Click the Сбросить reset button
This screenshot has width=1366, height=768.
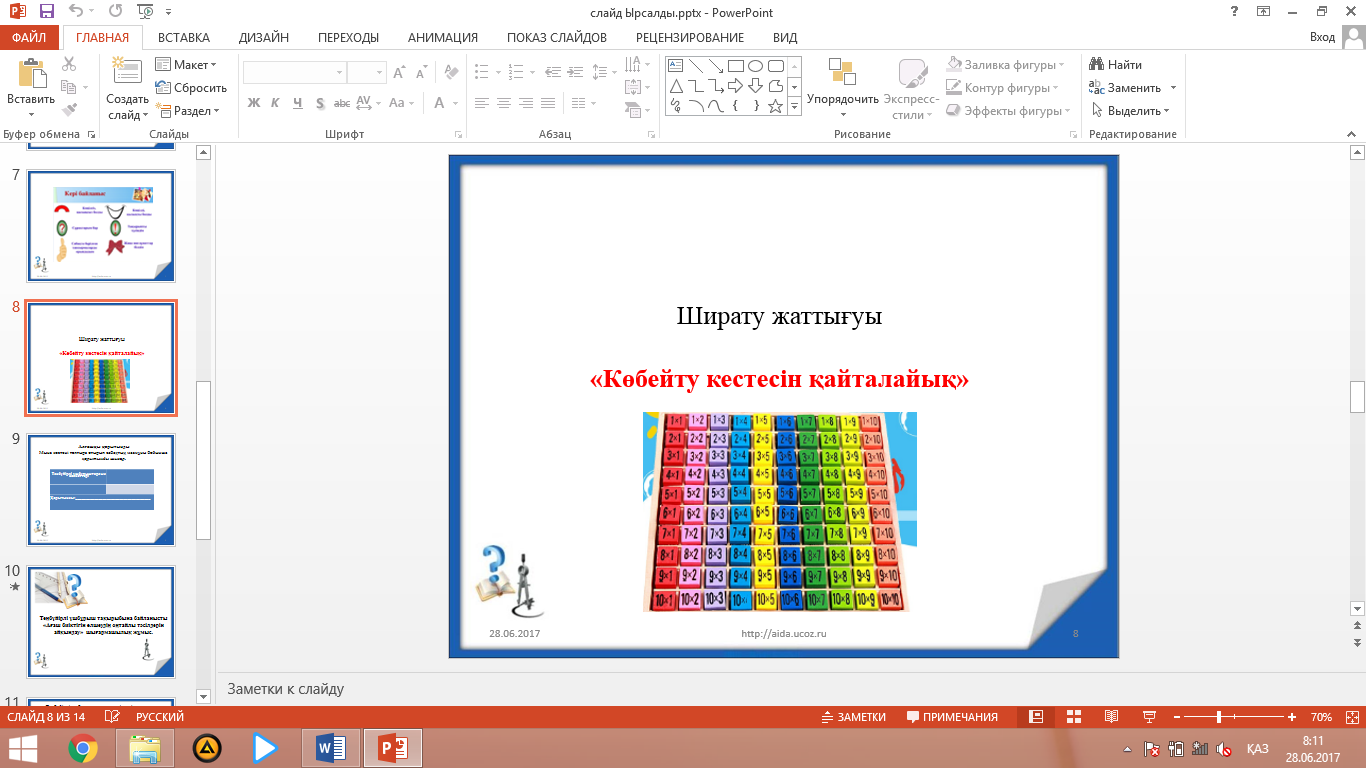click(x=191, y=88)
